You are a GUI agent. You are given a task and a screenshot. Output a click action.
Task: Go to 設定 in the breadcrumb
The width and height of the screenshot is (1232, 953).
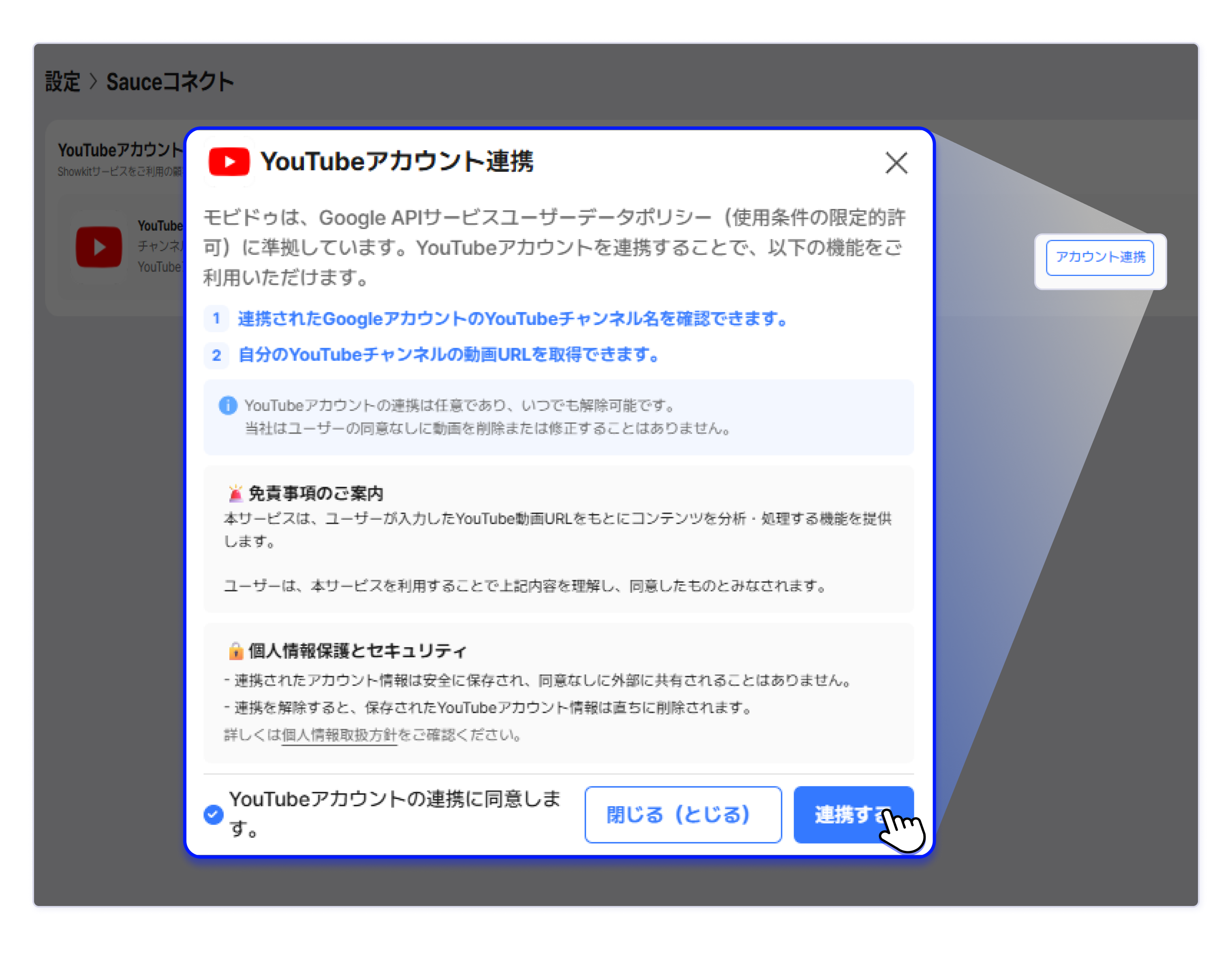coord(63,82)
